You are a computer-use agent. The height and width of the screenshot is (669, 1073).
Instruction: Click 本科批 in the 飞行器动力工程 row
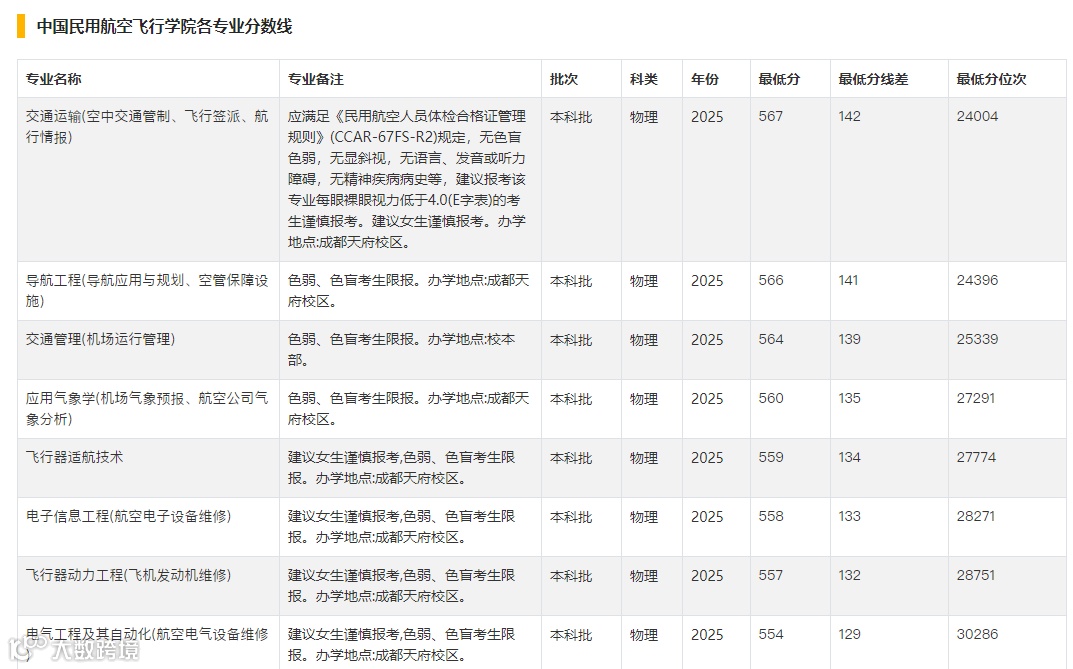(x=571, y=576)
